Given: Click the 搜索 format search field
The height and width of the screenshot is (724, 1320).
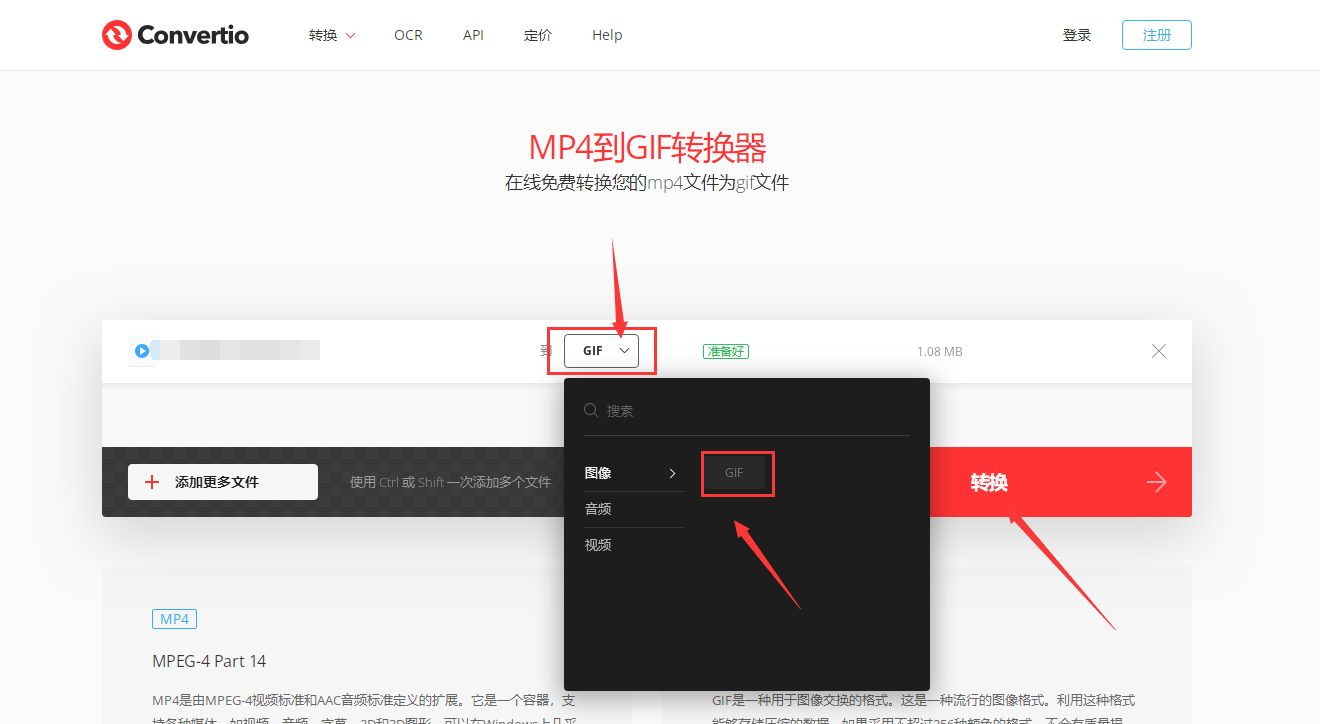Looking at the screenshot, I should [x=747, y=411].
